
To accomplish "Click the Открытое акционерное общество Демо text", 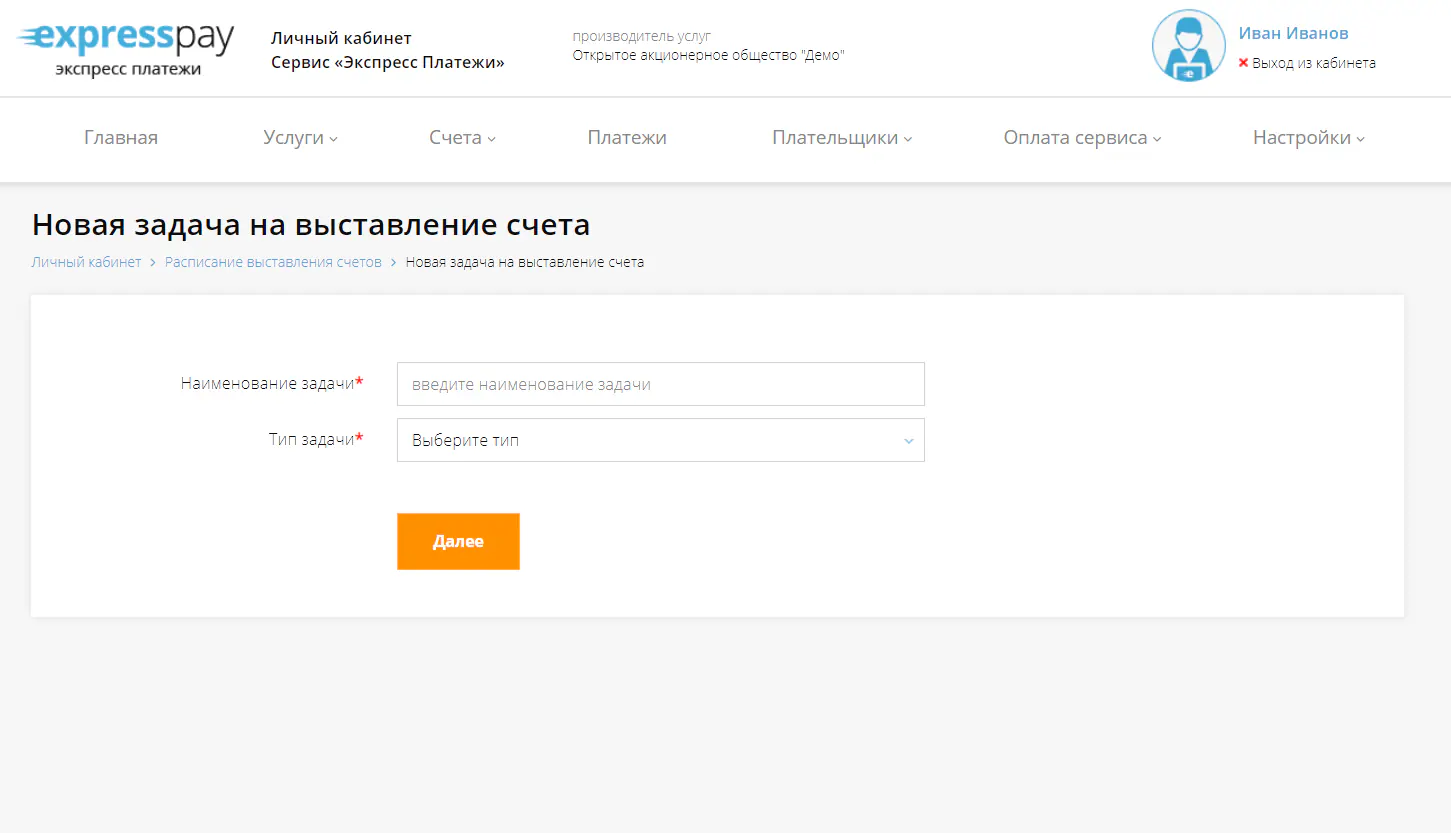I will tap(707, 55).
